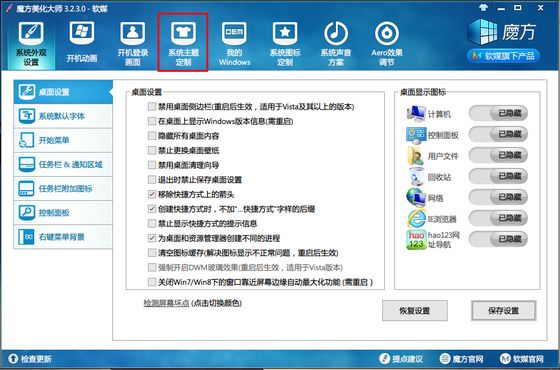
Task: Click the 提点建议 icon
Action: click(384, 358)
